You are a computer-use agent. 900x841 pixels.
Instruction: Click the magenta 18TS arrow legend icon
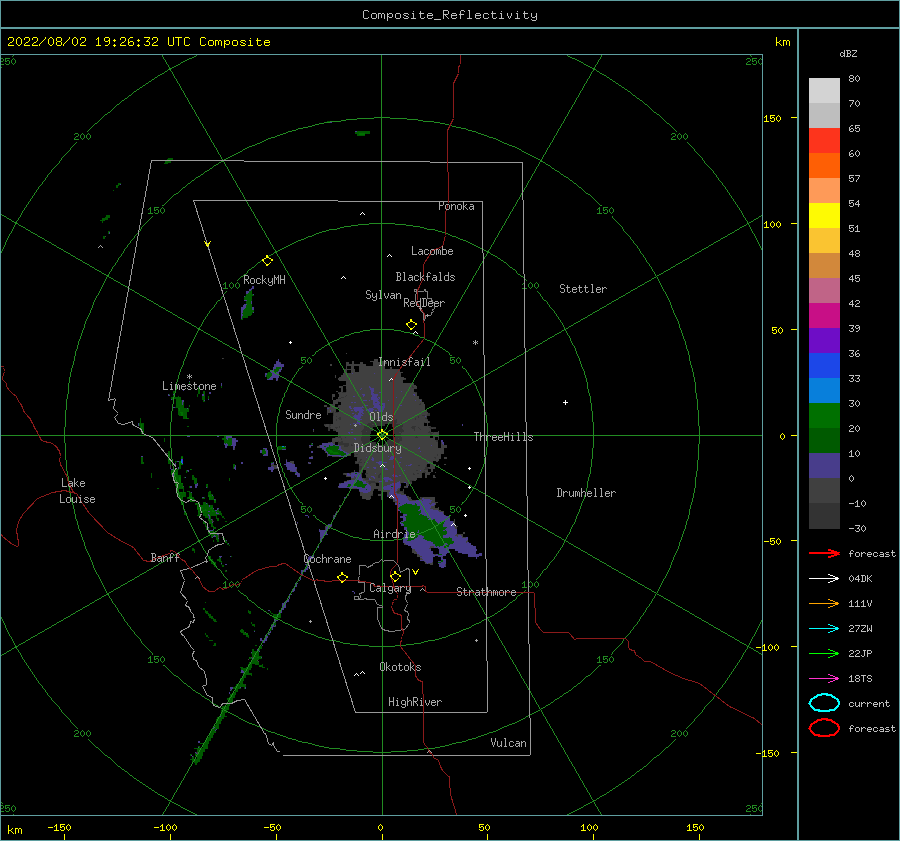(824, 679)
